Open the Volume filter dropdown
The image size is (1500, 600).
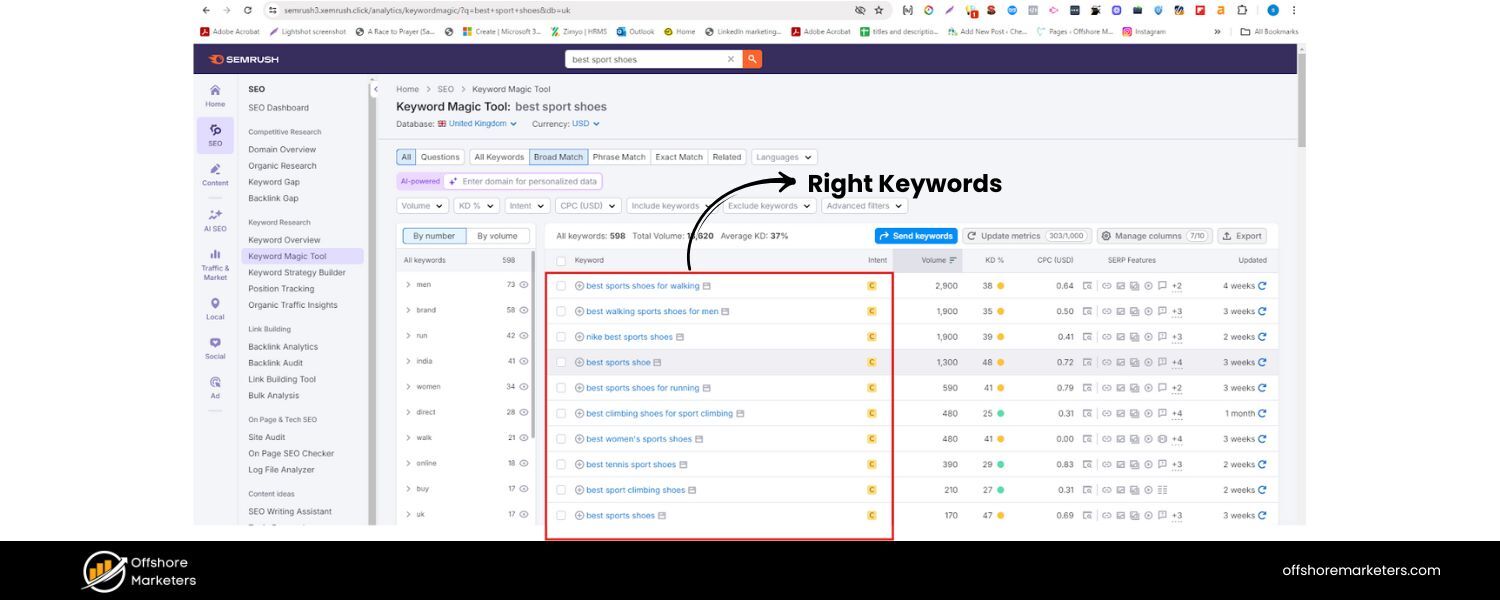[x=421, y=205]
